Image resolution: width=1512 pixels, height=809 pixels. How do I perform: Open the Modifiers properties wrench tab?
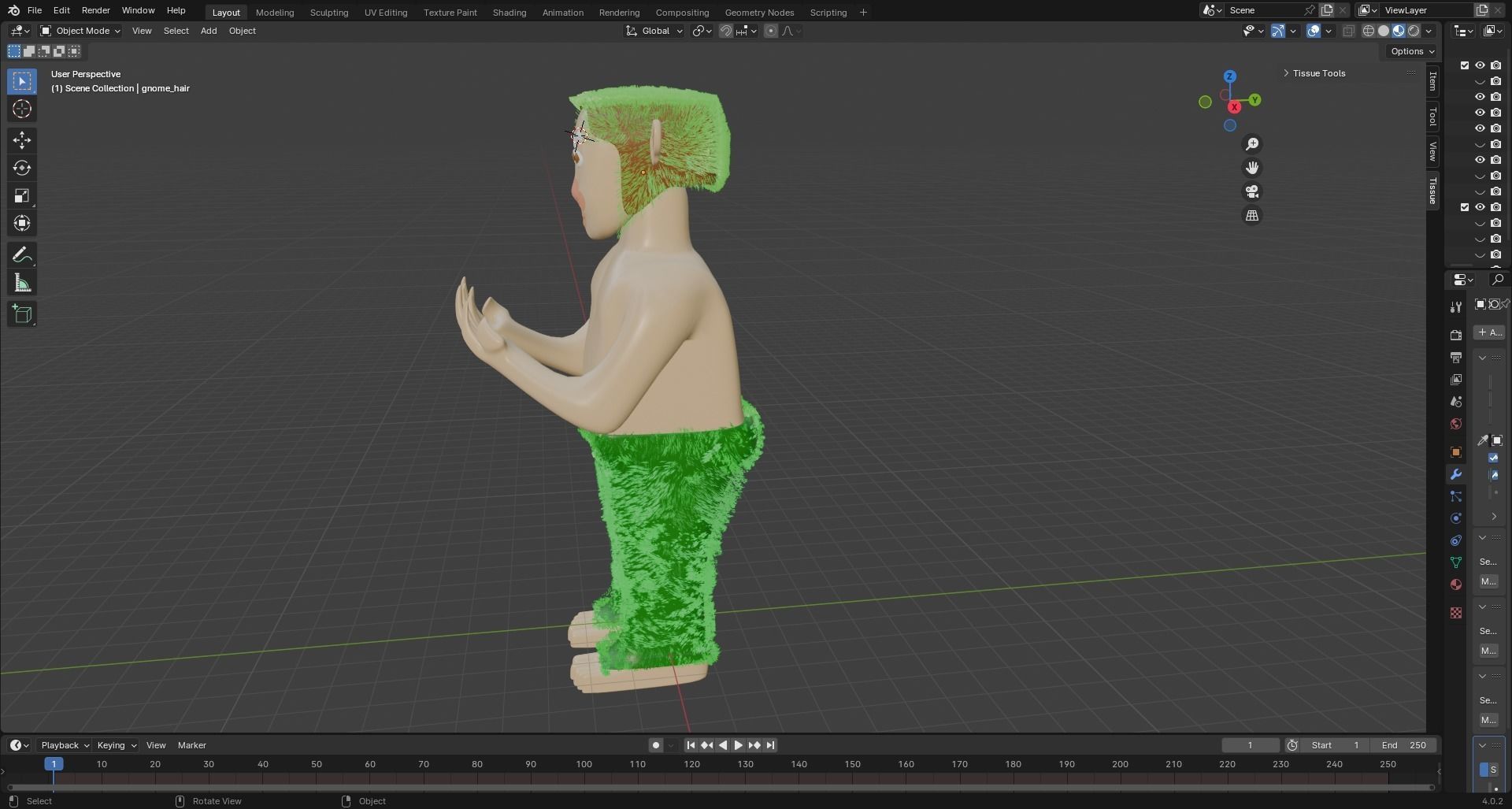(x=1455, y=474)
